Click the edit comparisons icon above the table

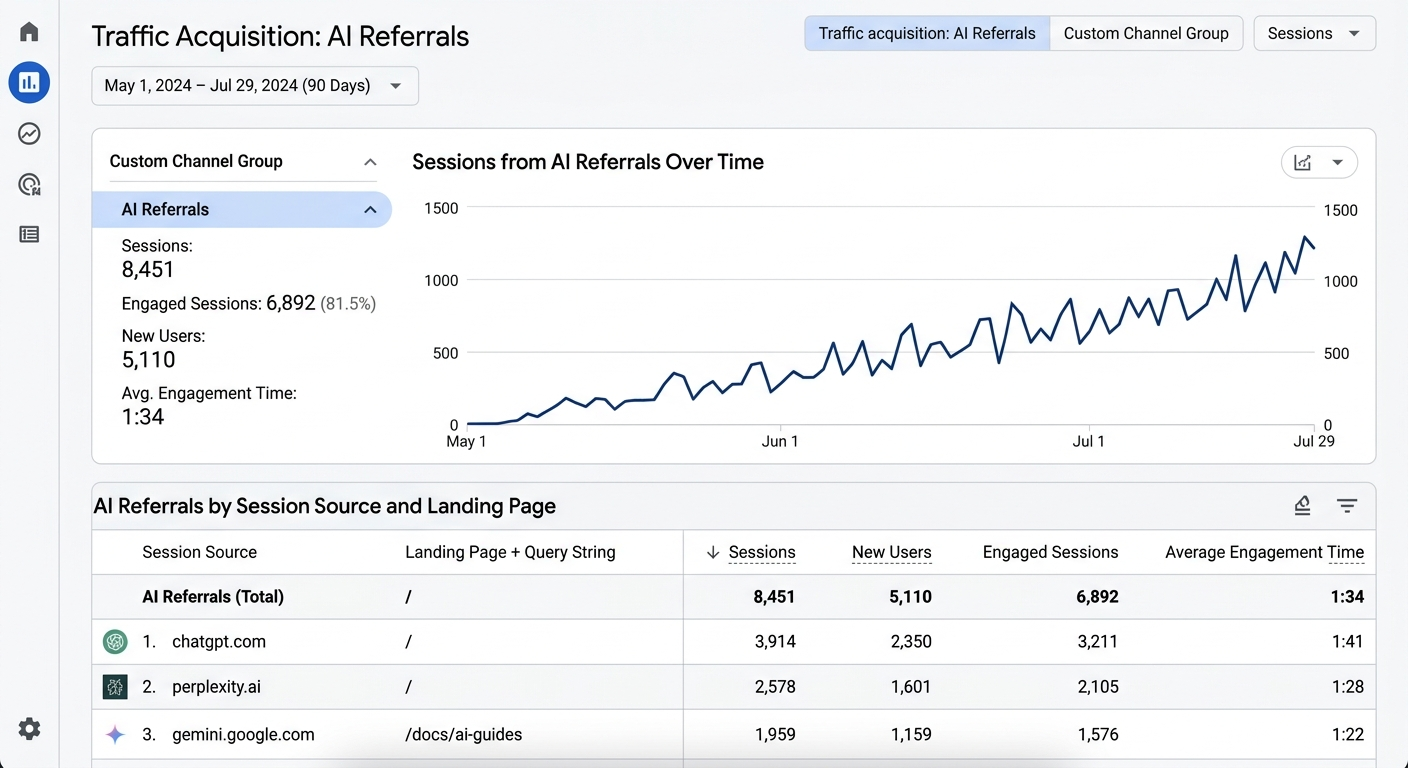point(1302,506)
